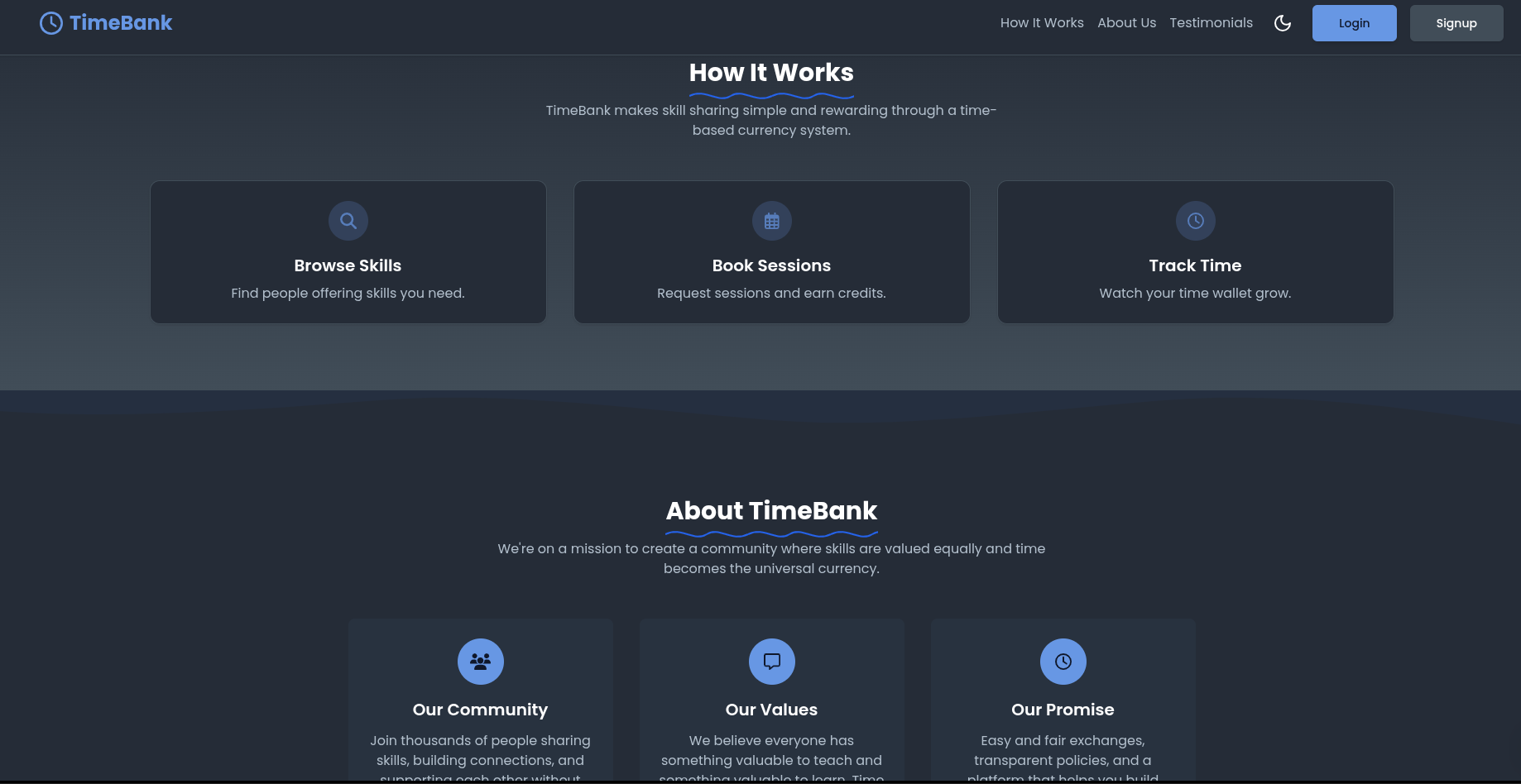Click the Our Community people icon
Viewport: 1521px width, 784px height.
(481, 662)
